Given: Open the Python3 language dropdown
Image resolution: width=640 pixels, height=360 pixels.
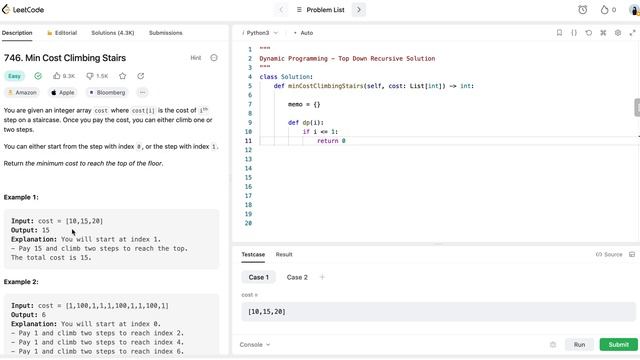Looking at the screenshot, I should point(260,33).
